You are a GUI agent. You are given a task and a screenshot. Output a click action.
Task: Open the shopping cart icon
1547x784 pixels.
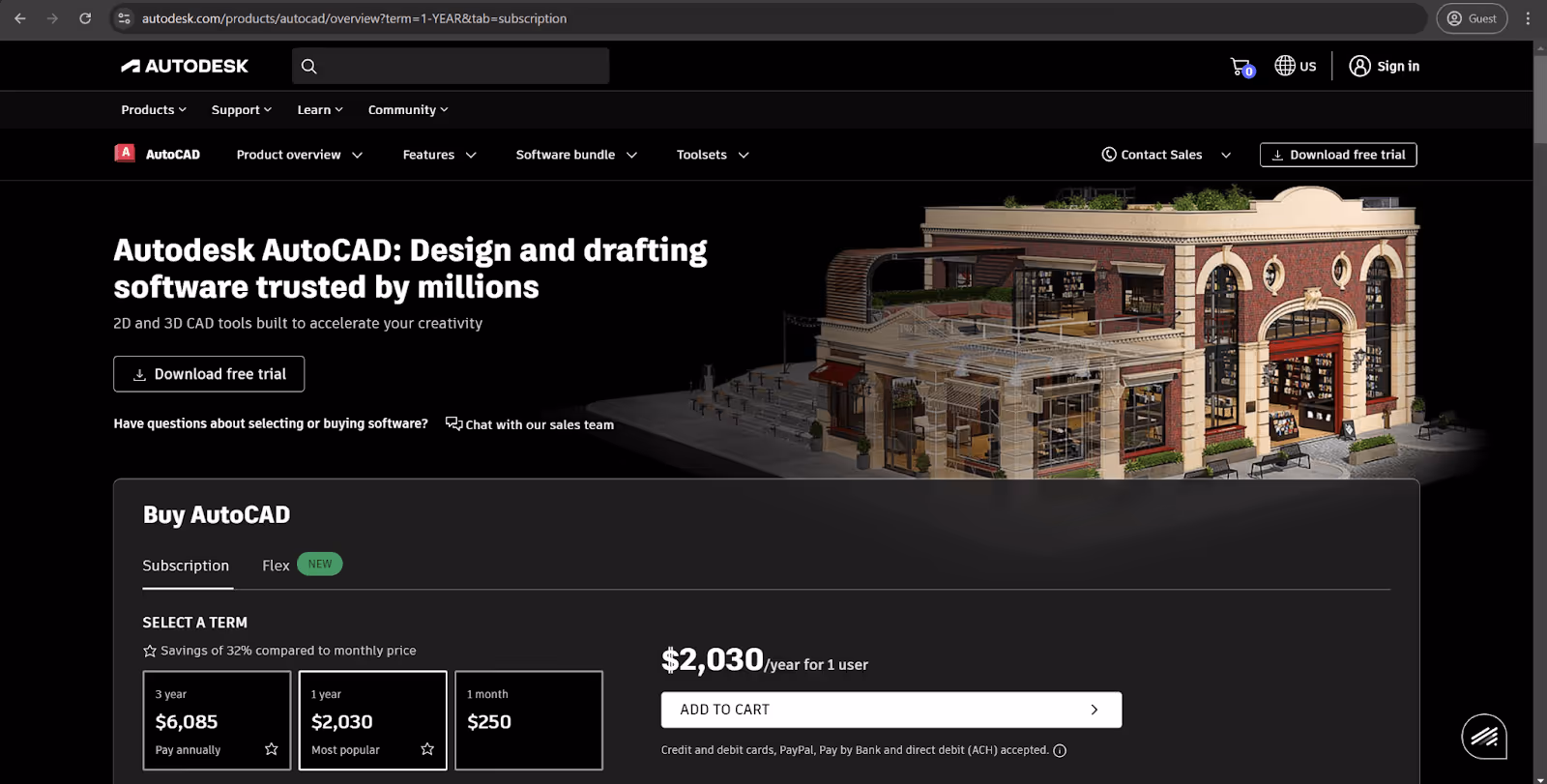coord(1241,67)
